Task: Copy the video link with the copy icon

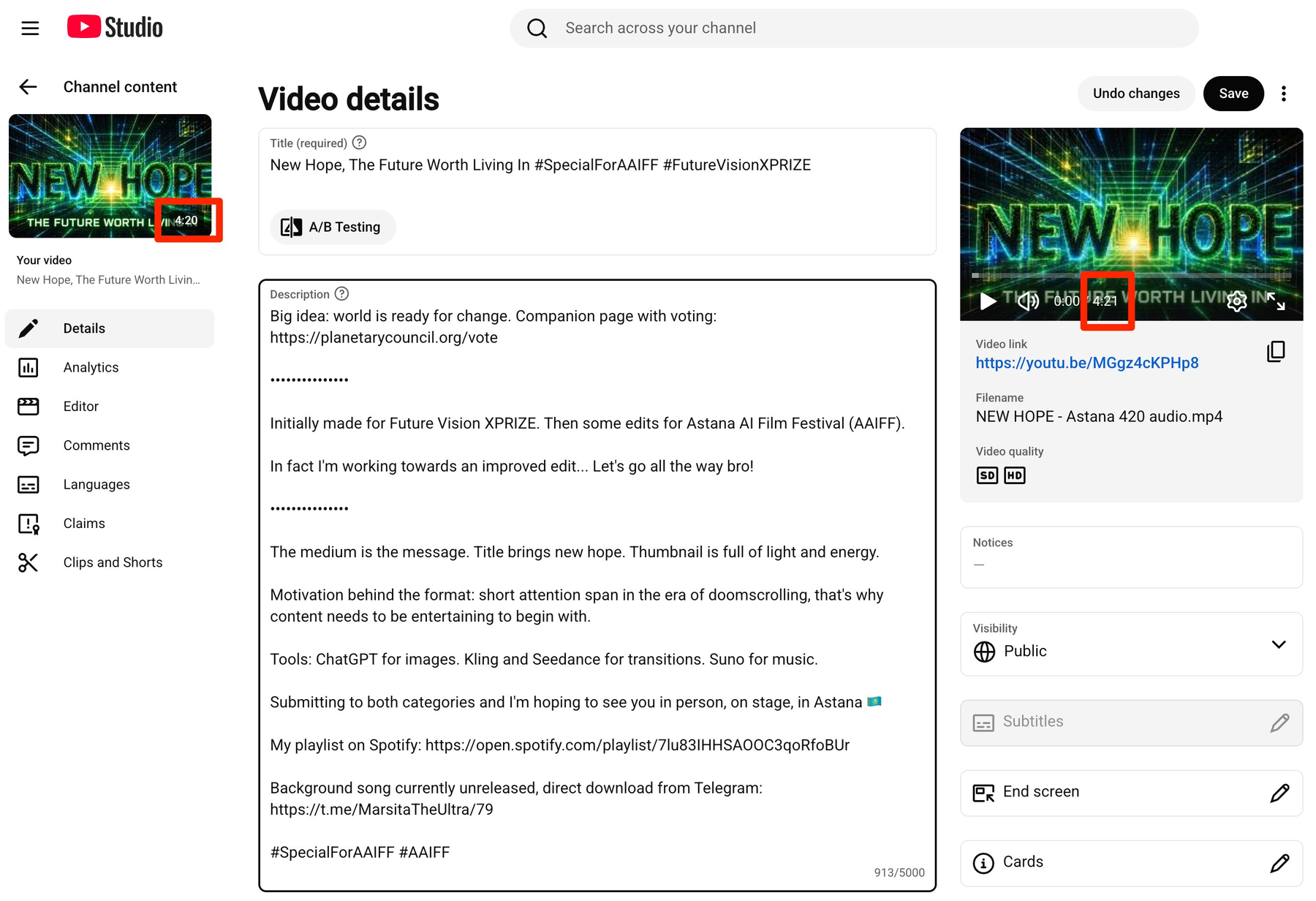Action: pos(1276,352)
